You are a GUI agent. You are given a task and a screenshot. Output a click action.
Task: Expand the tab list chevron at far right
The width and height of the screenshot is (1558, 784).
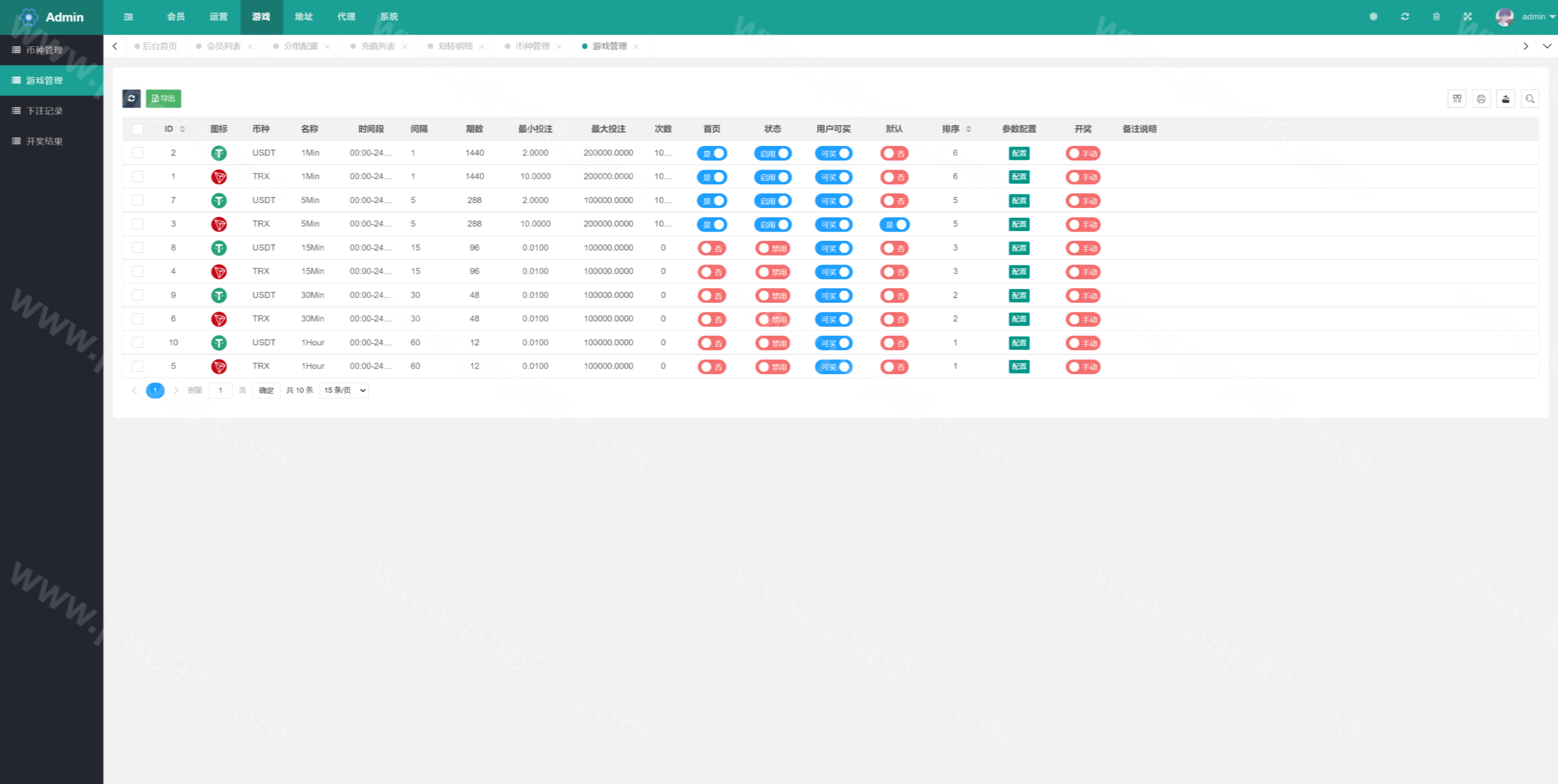click(x=1546, y=46)
